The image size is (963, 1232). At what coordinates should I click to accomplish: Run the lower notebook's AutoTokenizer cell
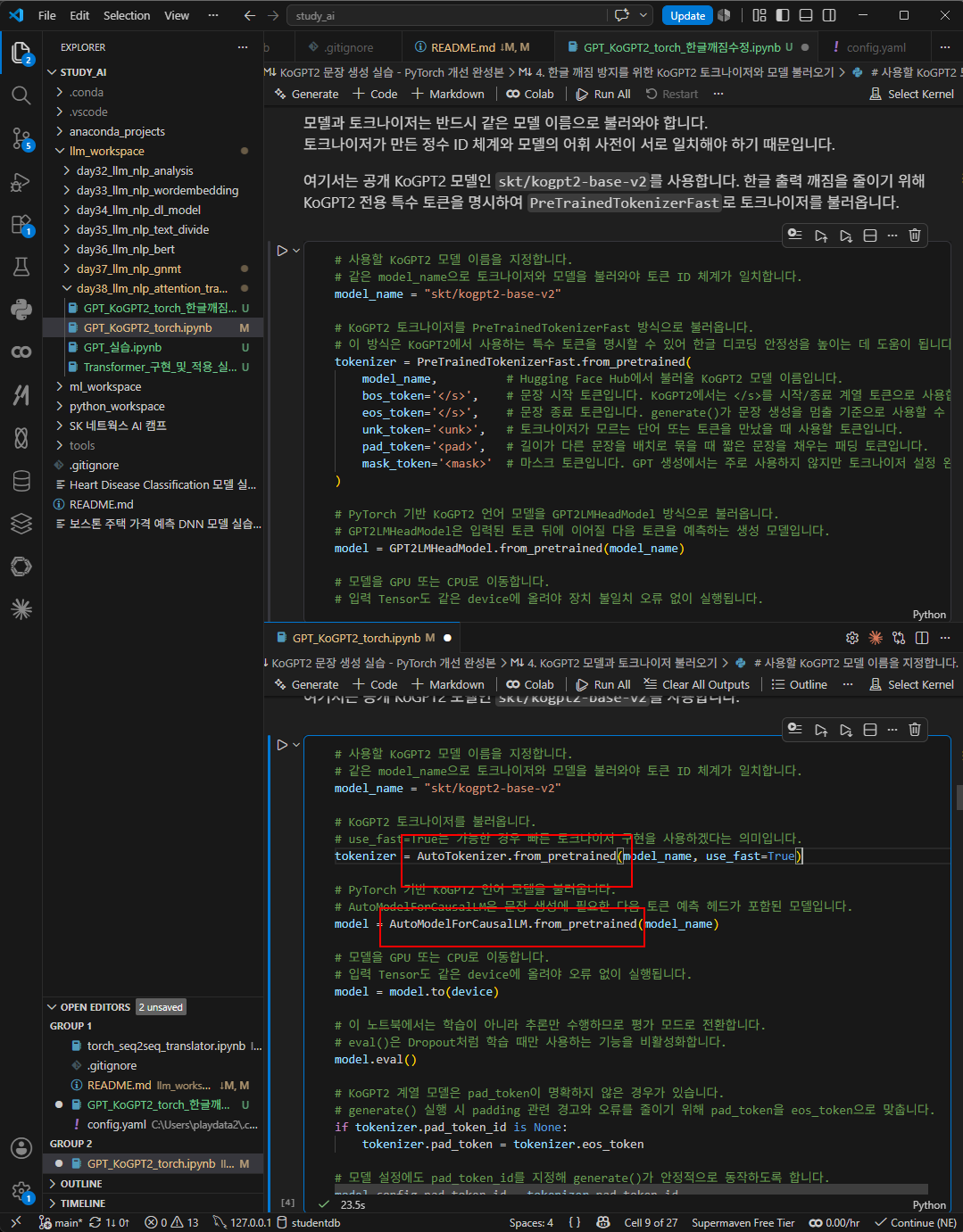[x=282, y=745]
